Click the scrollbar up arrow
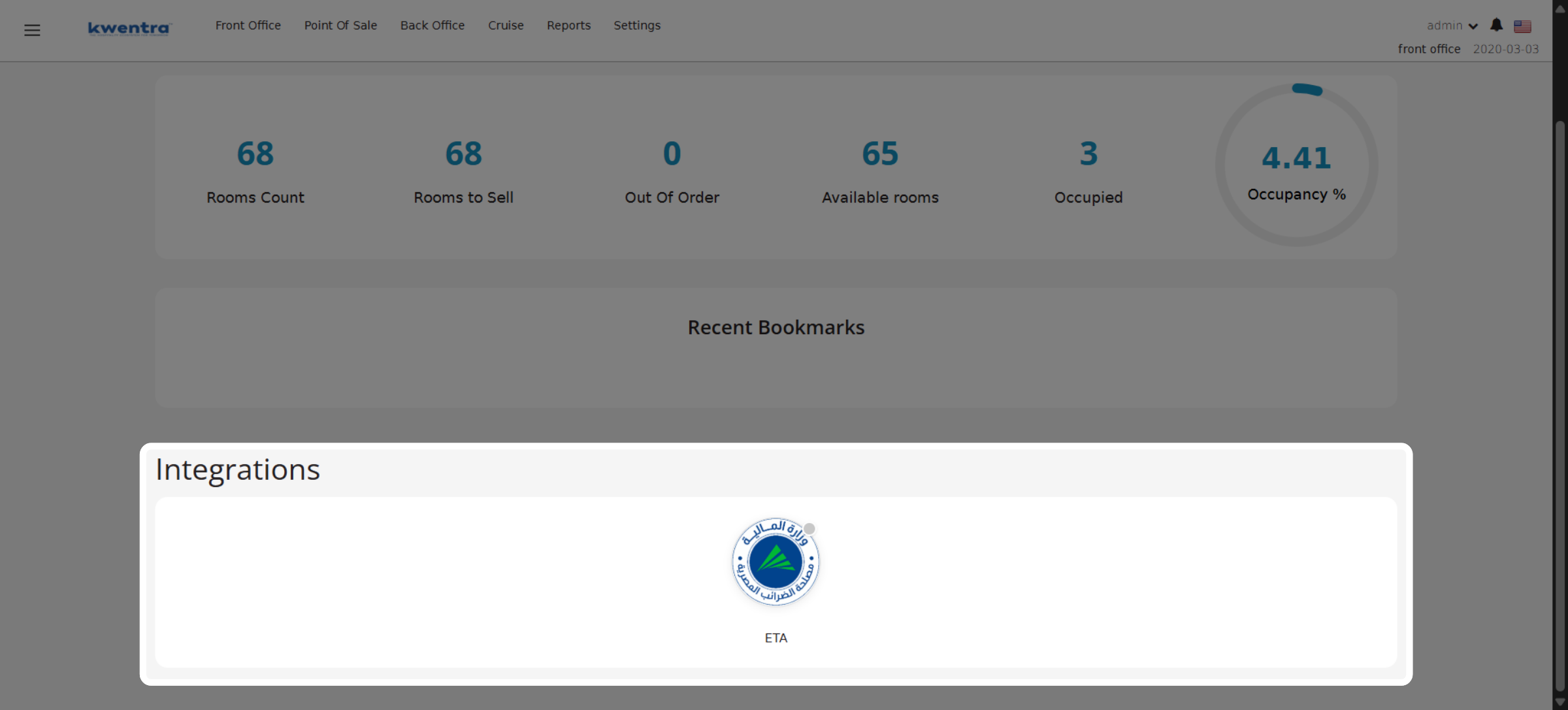 (x=1560, y=8)
